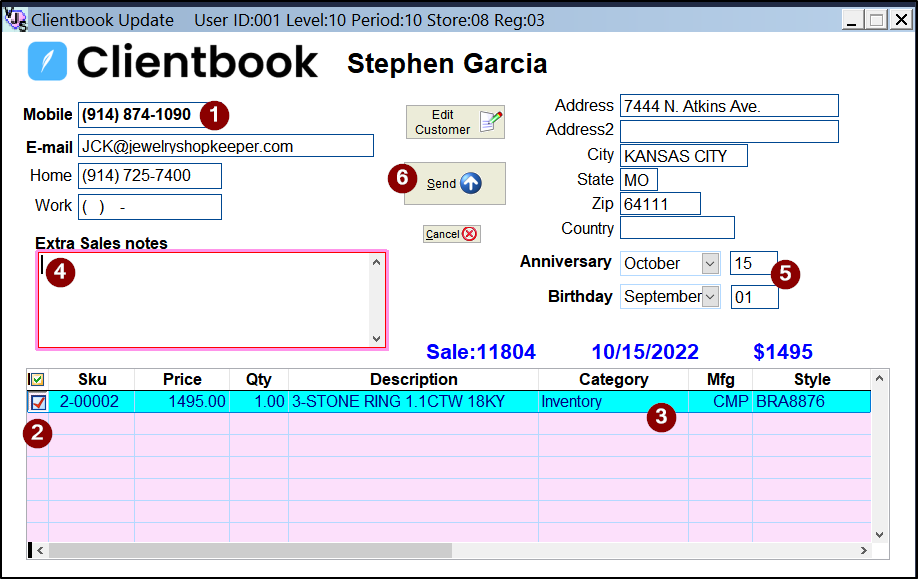Click the Edit Customer button

point(455,122)
